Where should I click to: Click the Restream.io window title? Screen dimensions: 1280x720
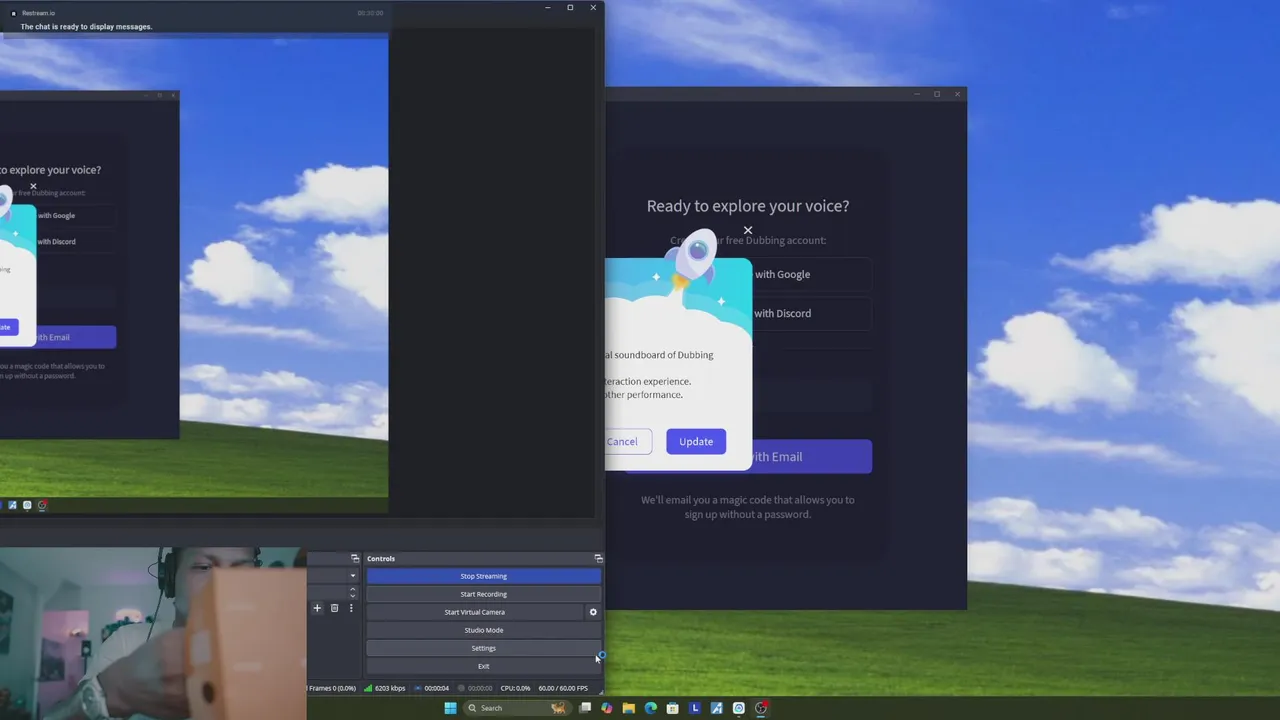tap(38, 13)
